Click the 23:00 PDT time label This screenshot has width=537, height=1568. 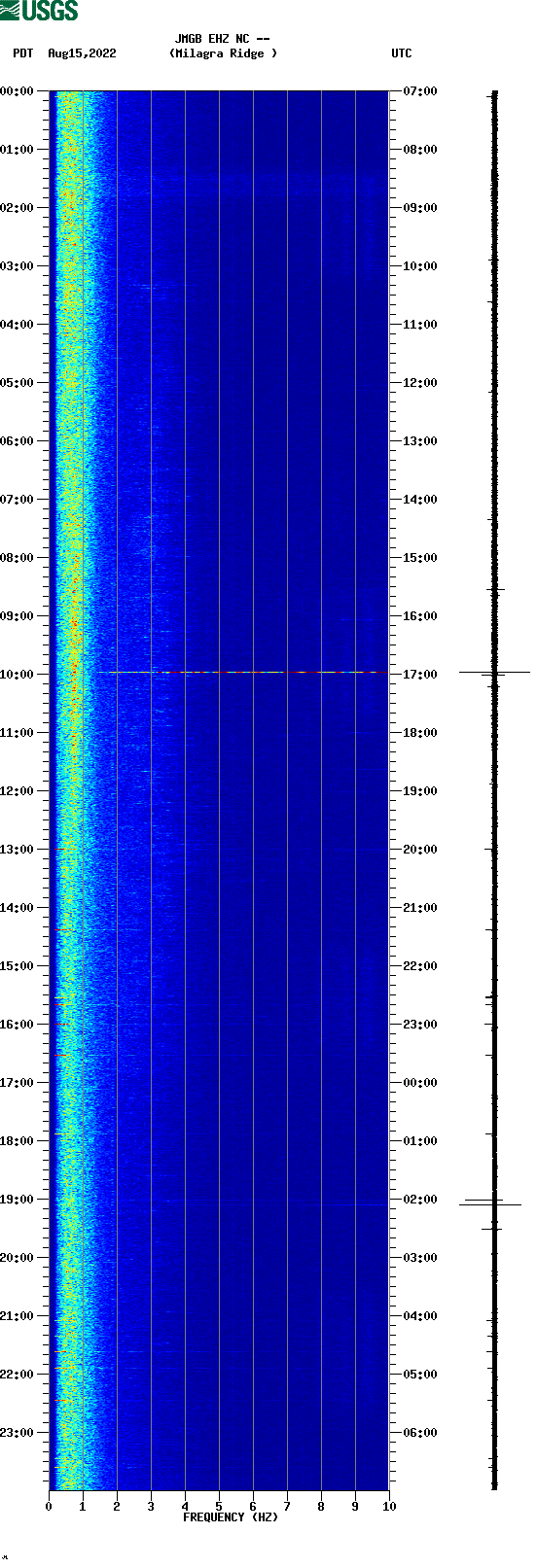click(18, 1433)
